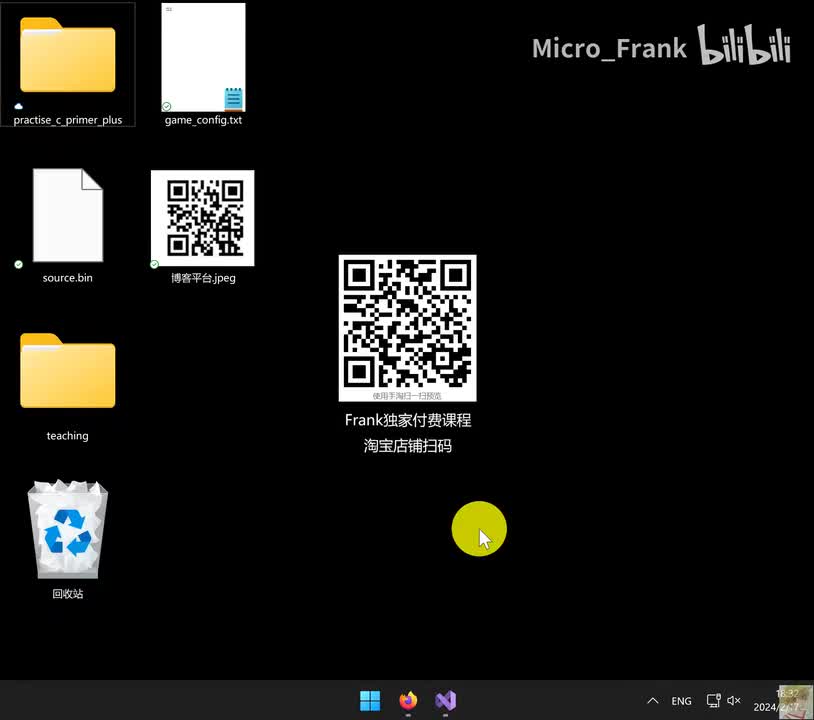This screenshot has height=720, width=814.
Task: Open the network status icon
Action: point(714,701)
